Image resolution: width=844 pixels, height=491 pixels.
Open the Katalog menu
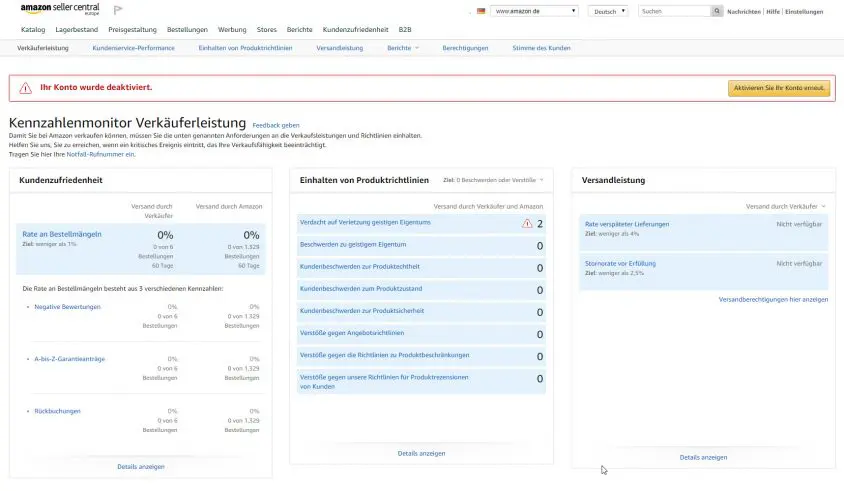33,30
